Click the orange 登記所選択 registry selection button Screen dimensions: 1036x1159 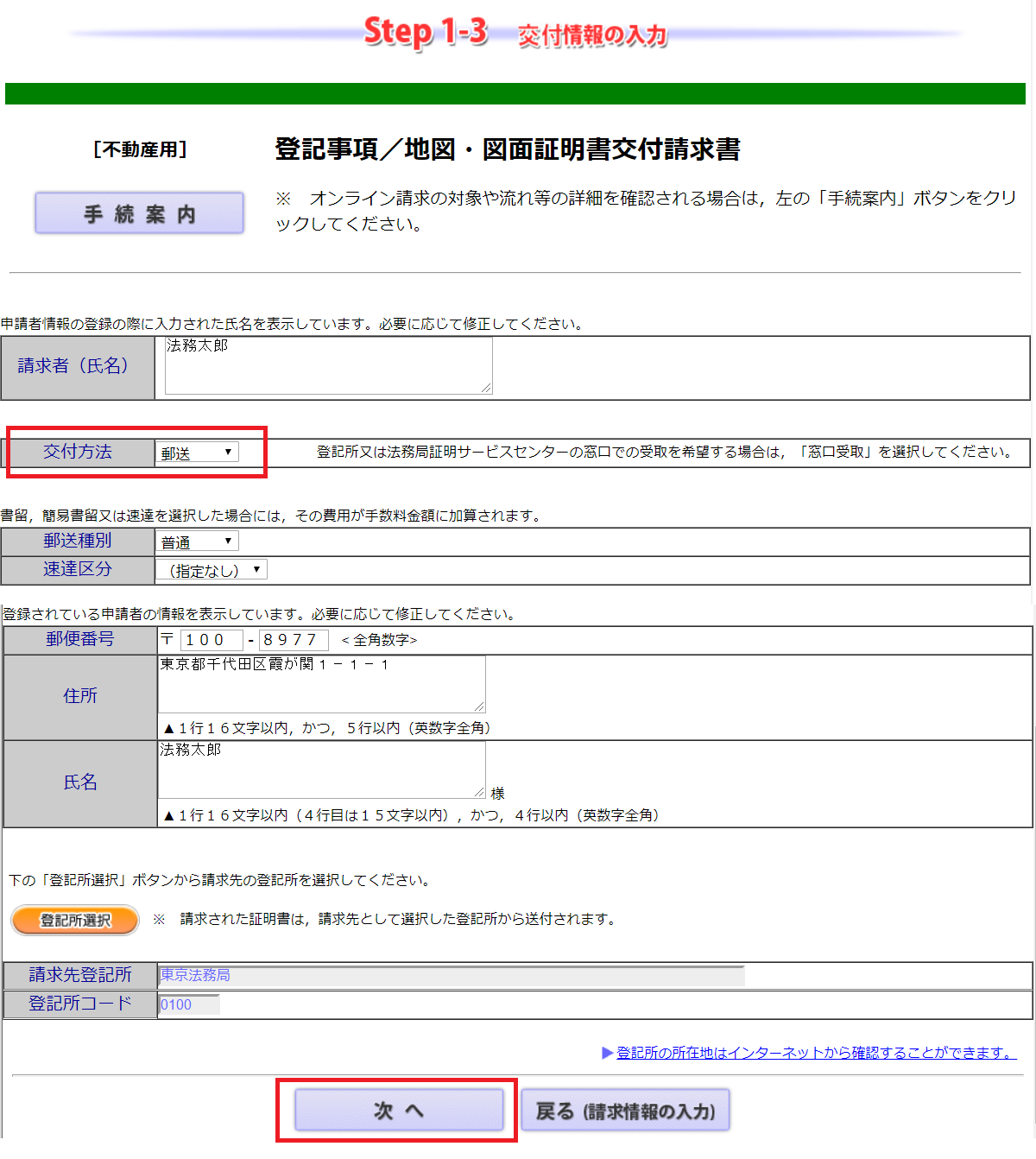tap(74, 920)
